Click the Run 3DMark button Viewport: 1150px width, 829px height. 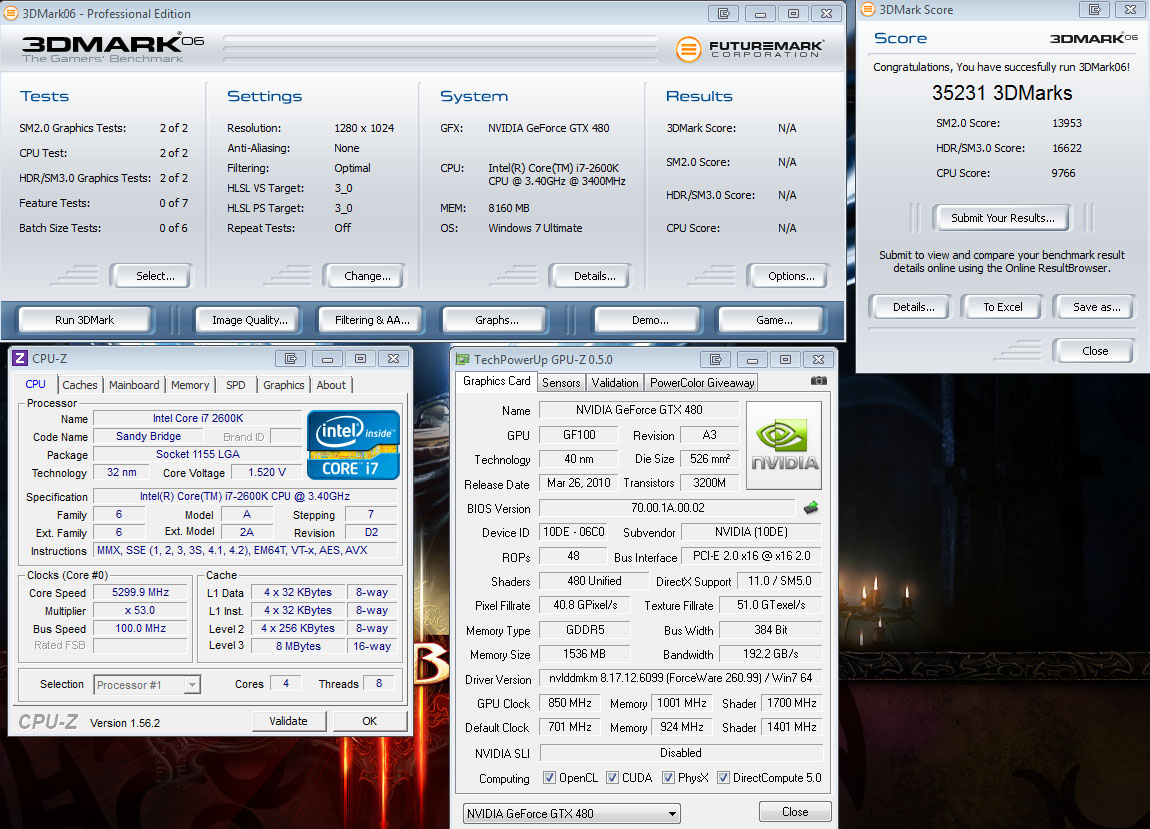click(x=84, y=320)
